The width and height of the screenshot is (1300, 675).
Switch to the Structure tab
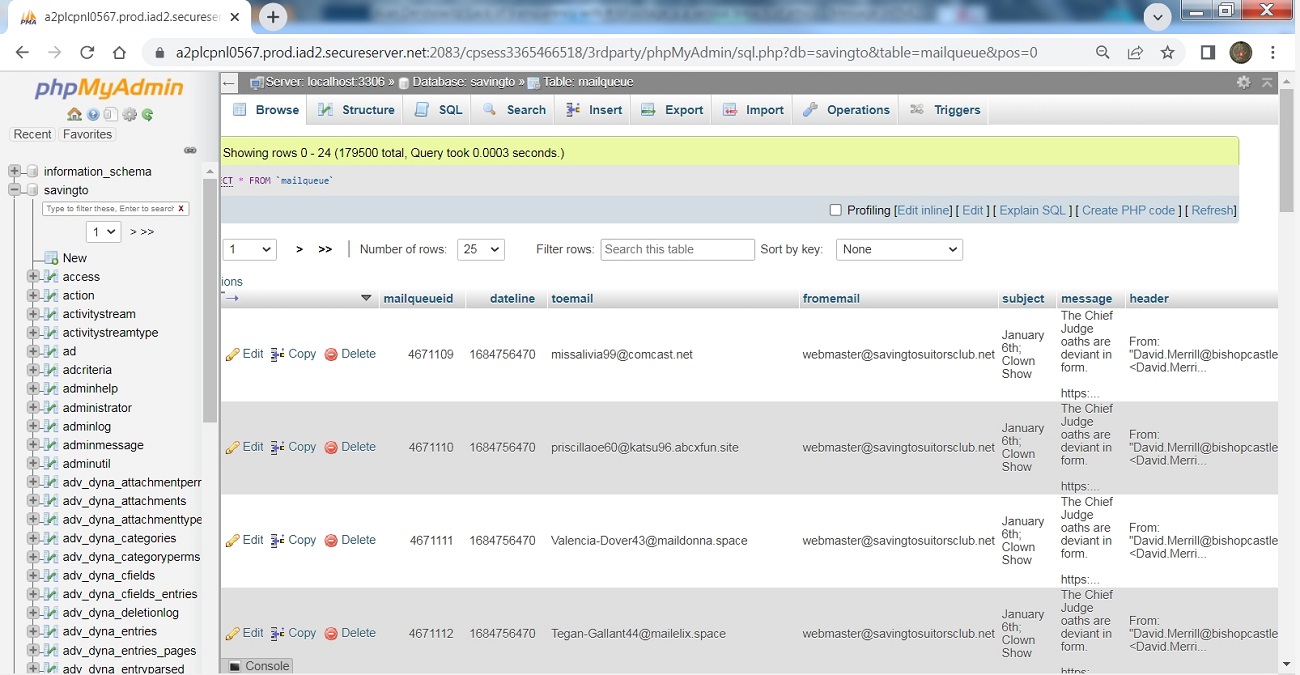pyautogui.click(x=357, y=110)
